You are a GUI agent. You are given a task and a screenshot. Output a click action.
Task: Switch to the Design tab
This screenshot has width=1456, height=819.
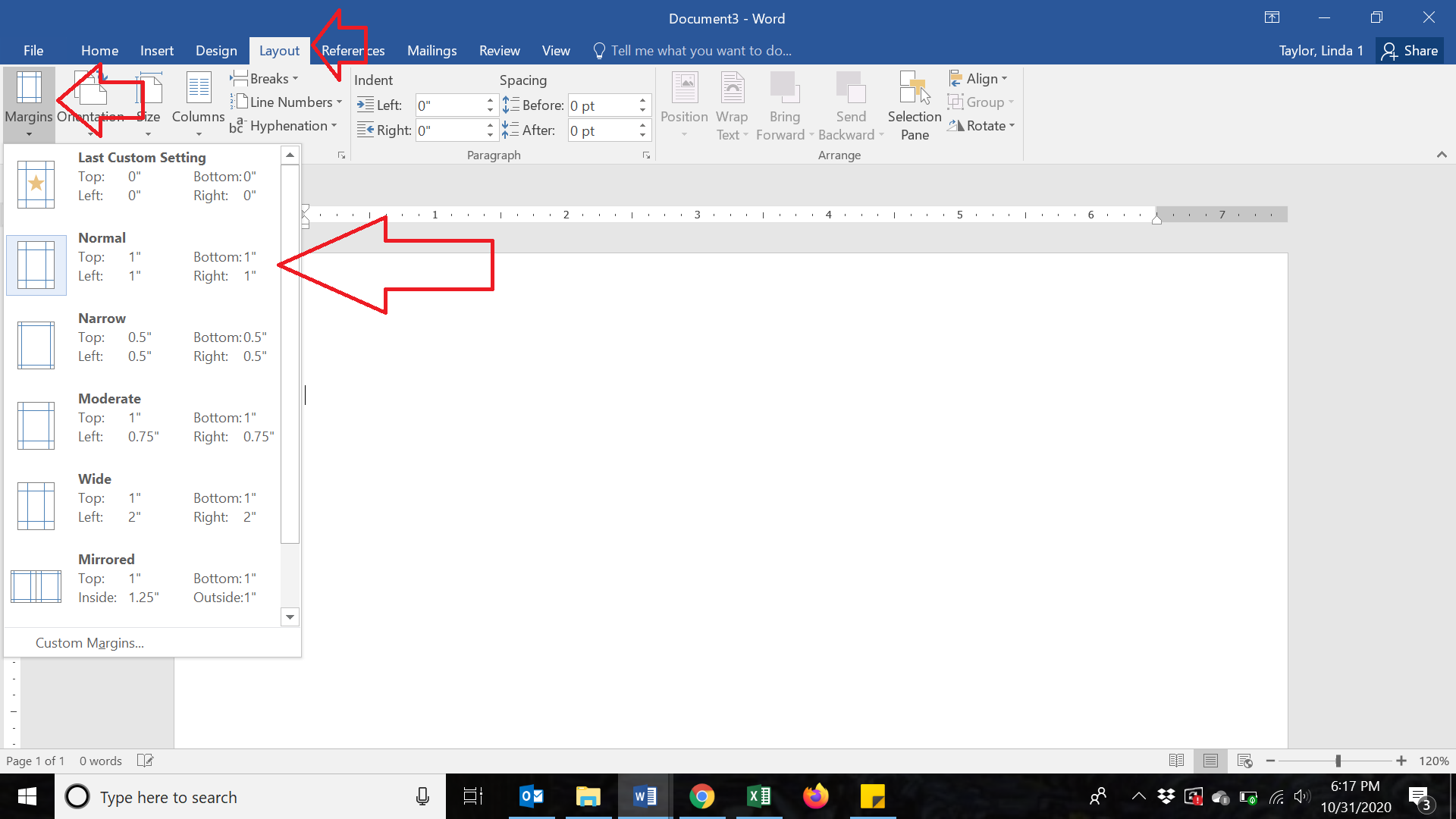pos(216,51)
